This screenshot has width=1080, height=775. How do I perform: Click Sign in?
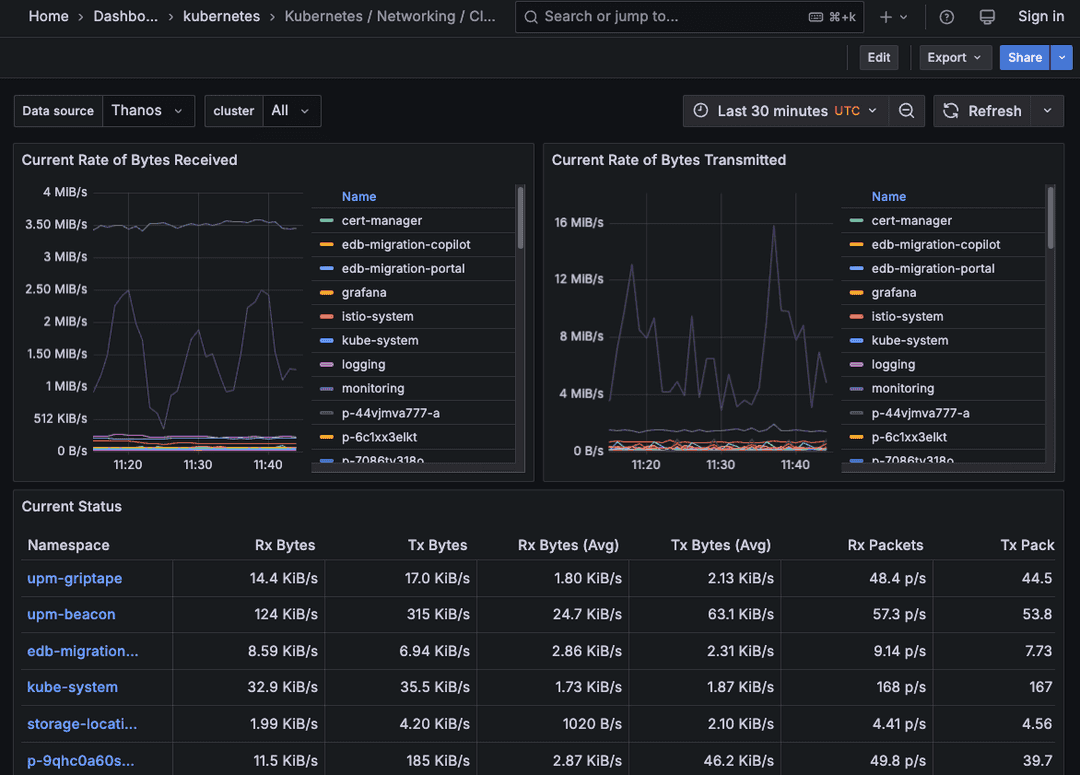[1040, 17]
